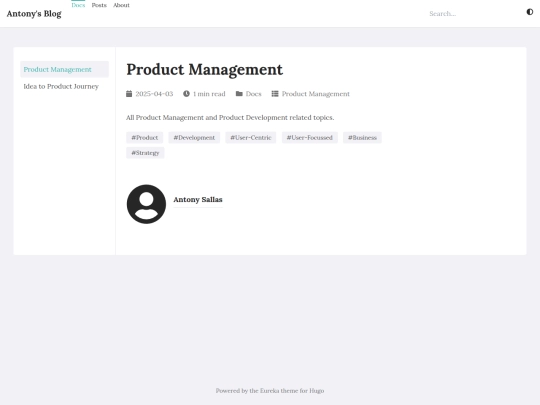Open the Posts navigation tab
This screenshot has height=405, width=540.
[99, 5]
